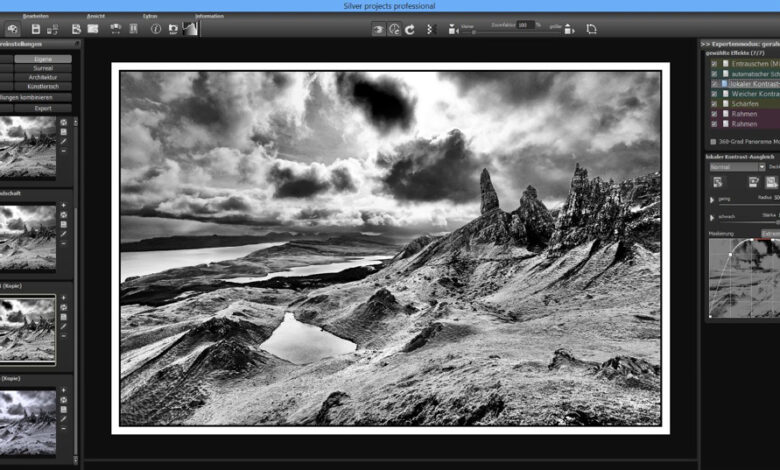The width and height of the screenshot is (780, 470).
Task: Click the crop tool icon in the toolbar
Action: click(x=591, y=29)
